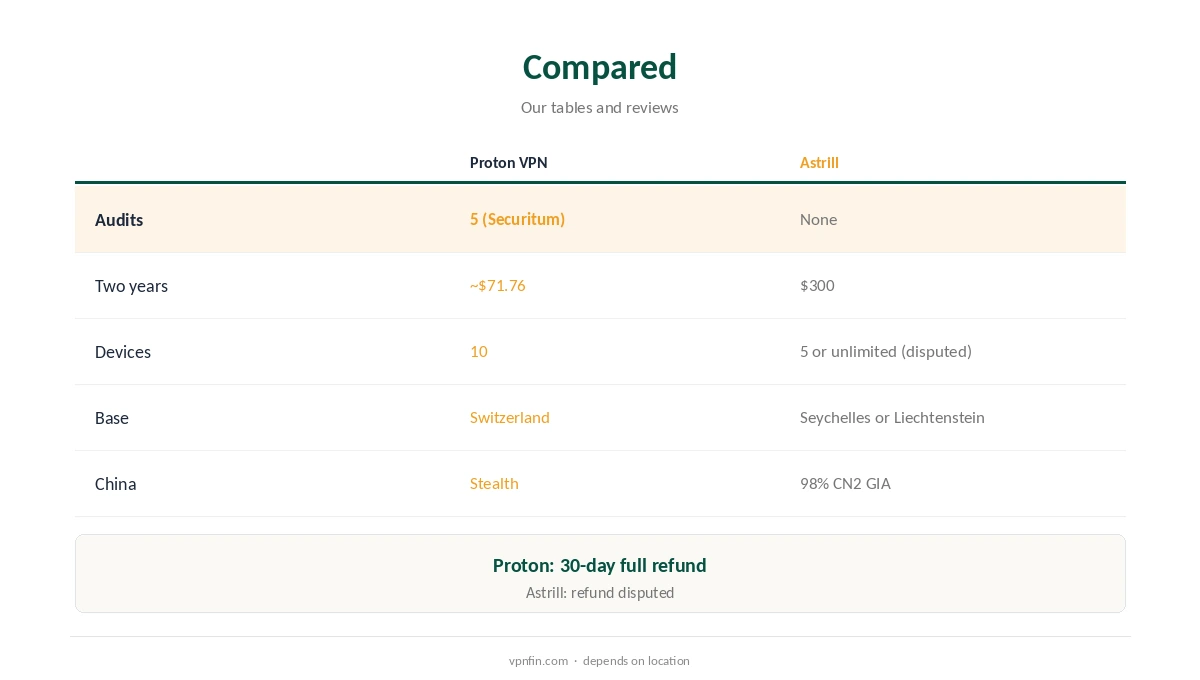Open the vpnfin.com footer link
The image size is (1200, 680).
pos(538,661)
